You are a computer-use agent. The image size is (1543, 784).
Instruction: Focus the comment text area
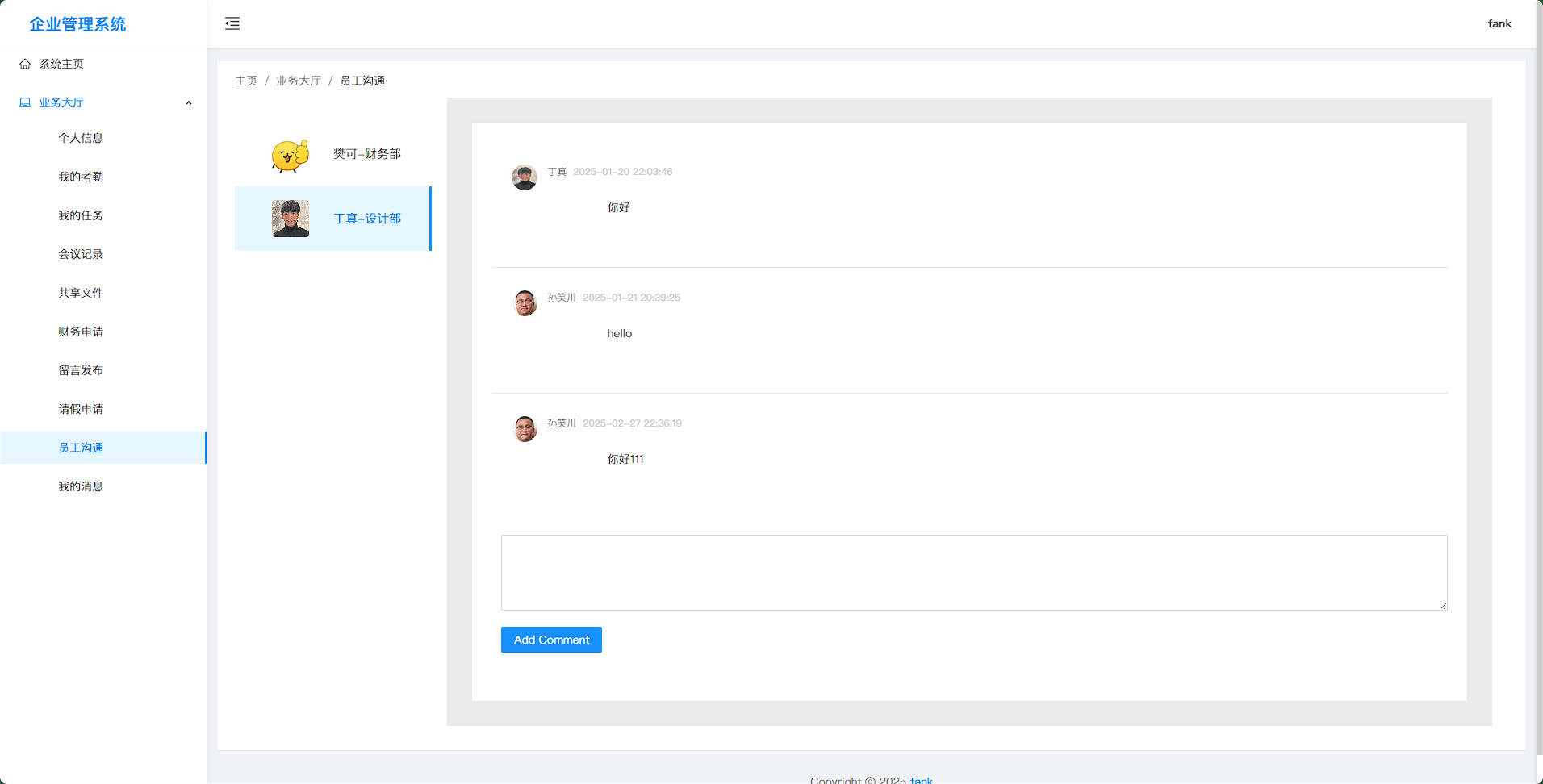coord(973,572)
